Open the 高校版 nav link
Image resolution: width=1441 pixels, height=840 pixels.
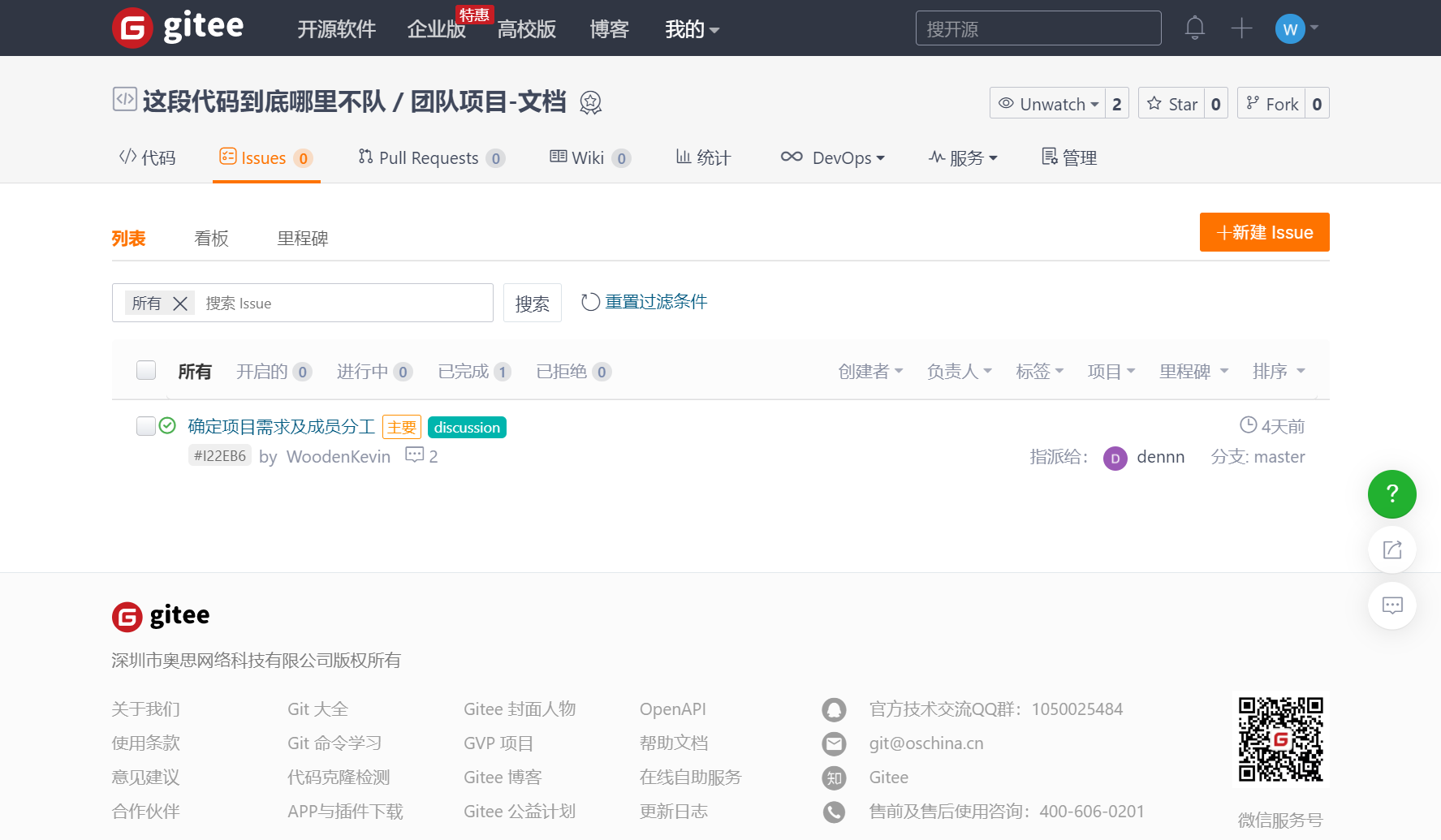(527, 29)
